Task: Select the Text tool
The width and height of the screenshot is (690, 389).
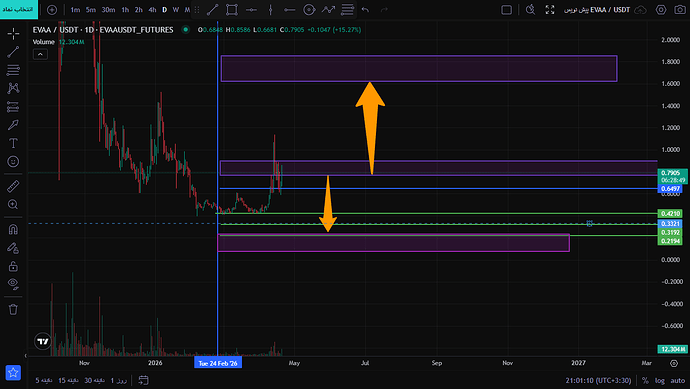Action: tap(13, 143)
